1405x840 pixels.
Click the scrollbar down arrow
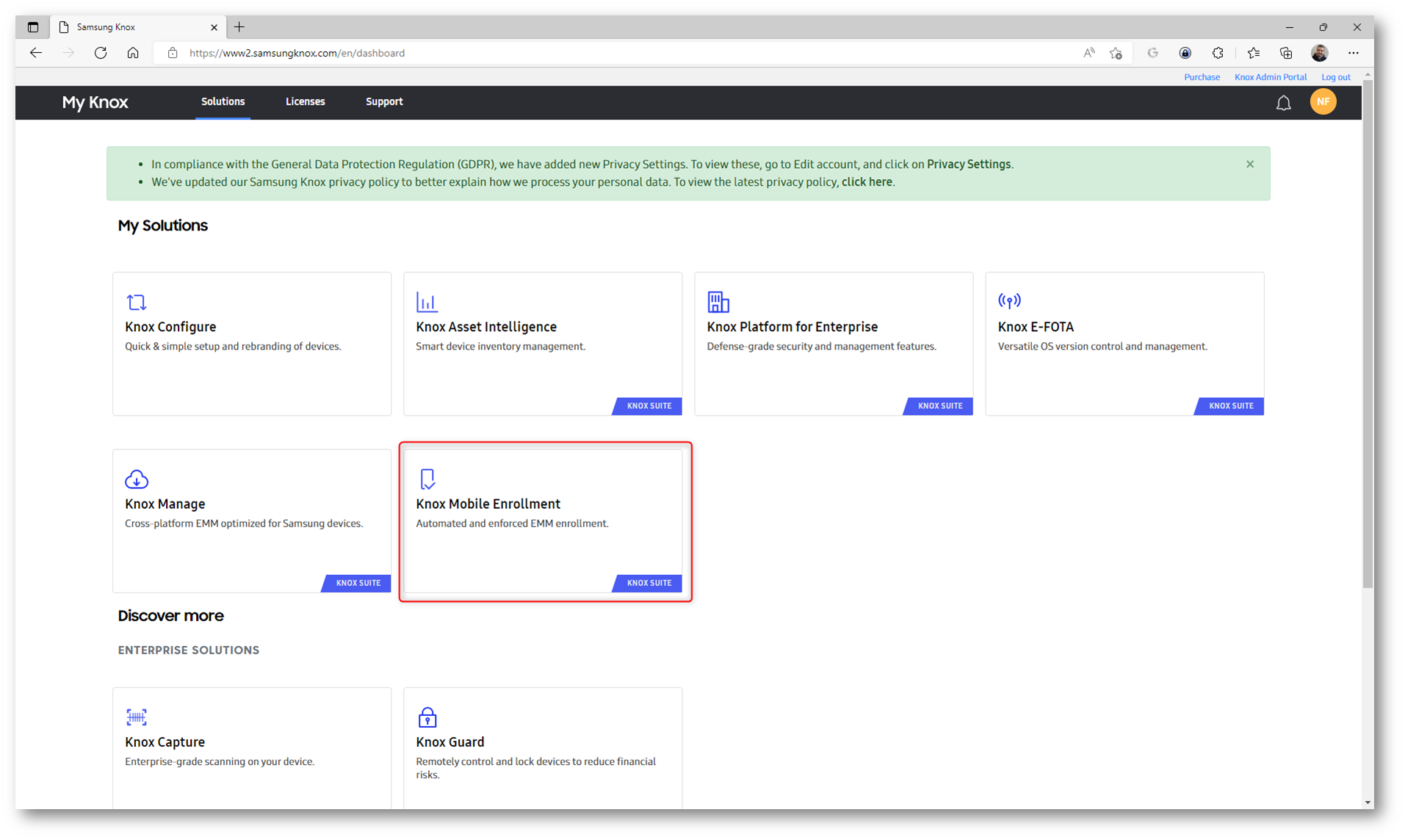click(1368, 803)
